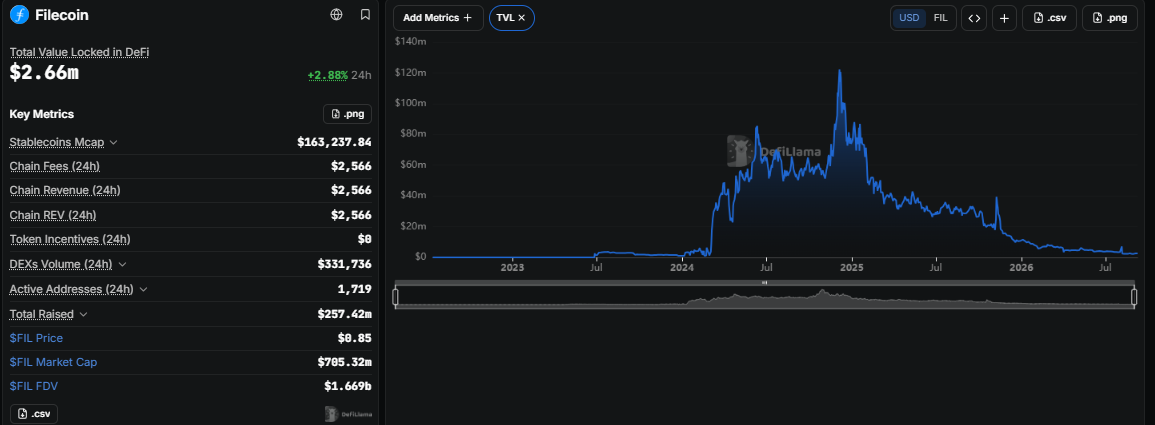The height and width of the screenshot is (425, 1155).
Task: Click Chain Fees (24h) label
Action: pyautogui.click(x=55, y=166)
